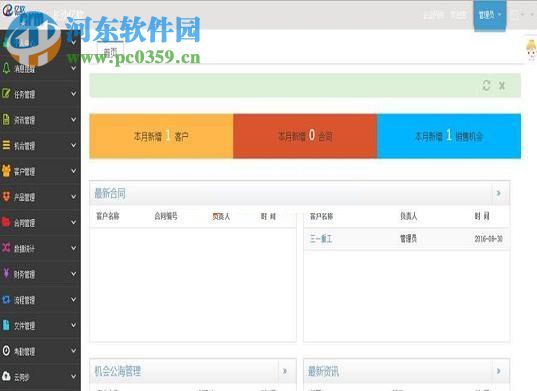Switch to the 首页 tab
Screen dimensions: 537x391
110,52
